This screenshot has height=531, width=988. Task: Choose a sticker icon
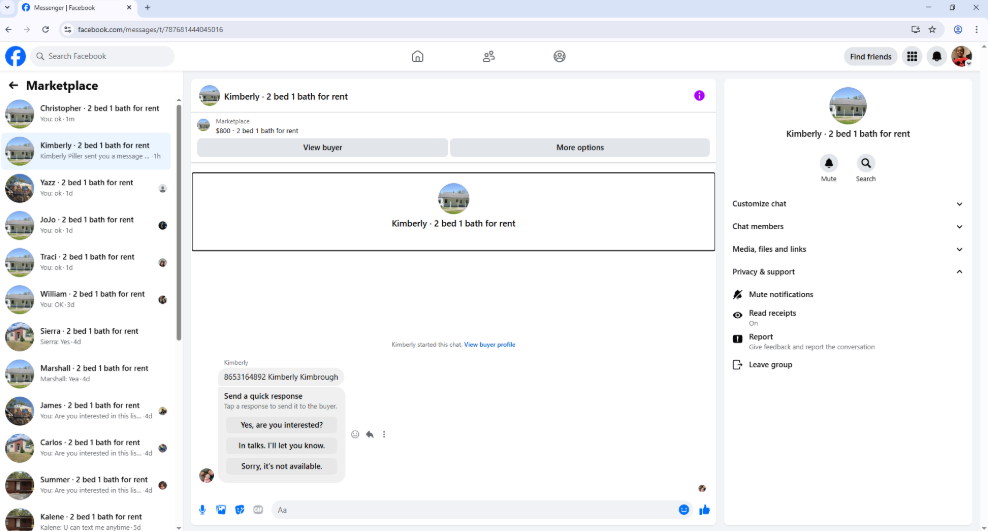(x=239, y=510)
